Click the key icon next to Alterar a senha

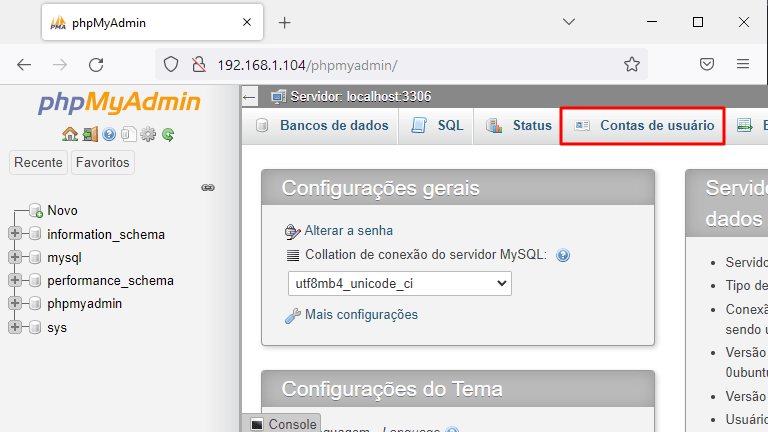tap(292, 231)
